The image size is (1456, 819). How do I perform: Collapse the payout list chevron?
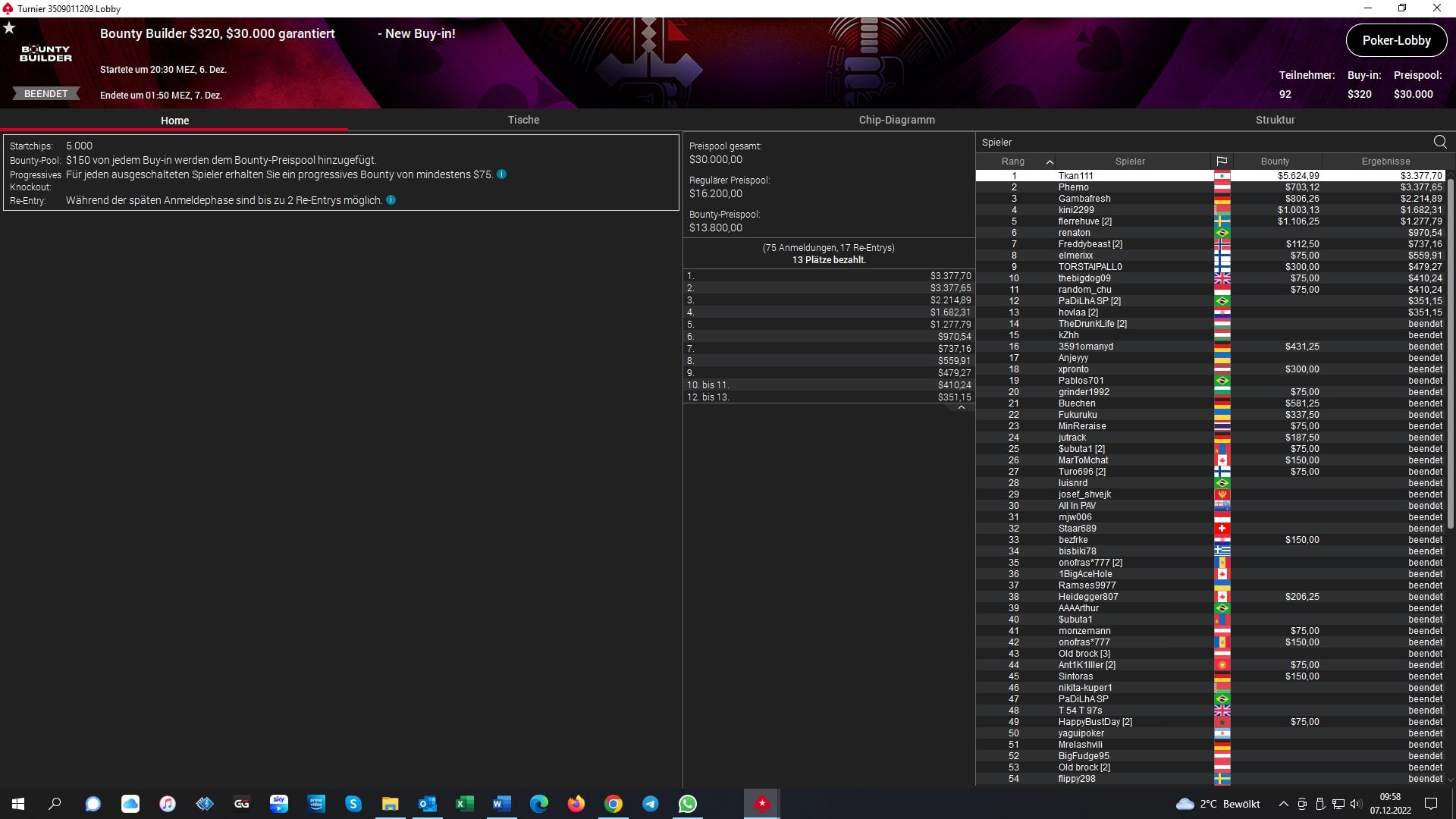tap(961, 408)
